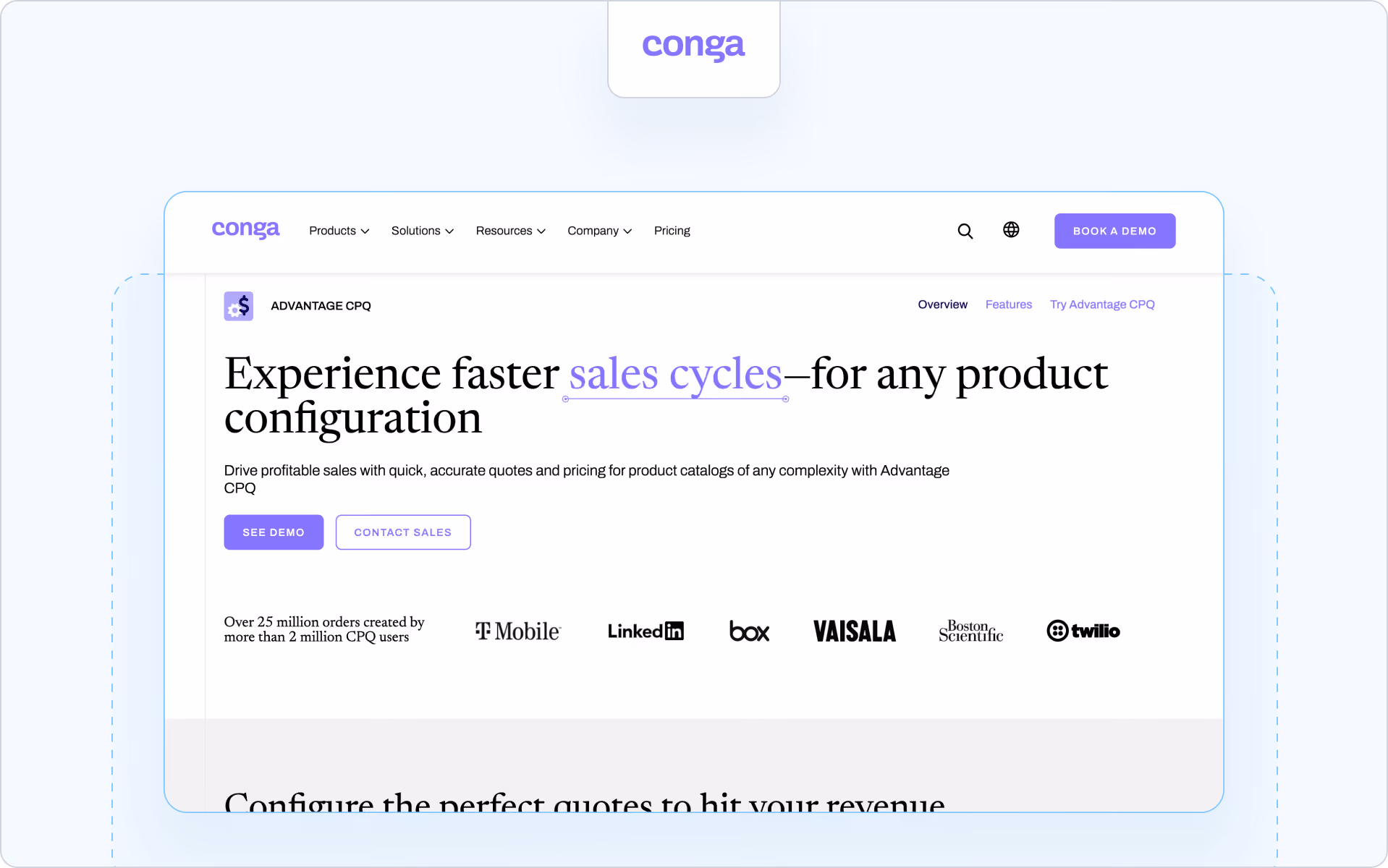Screen dimensions: 1388x868
Task: Go to the Pricing page
Action: click(x=672, y=231)
